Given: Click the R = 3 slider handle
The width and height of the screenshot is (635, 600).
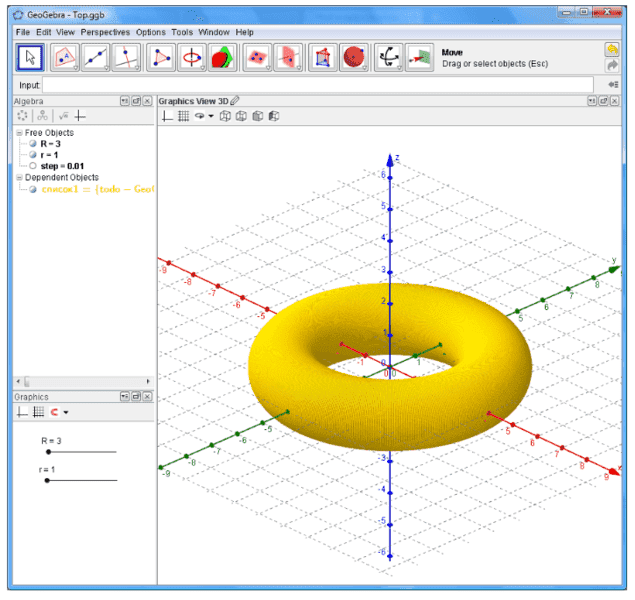Looking at the screenshot, I should [48, 452].
